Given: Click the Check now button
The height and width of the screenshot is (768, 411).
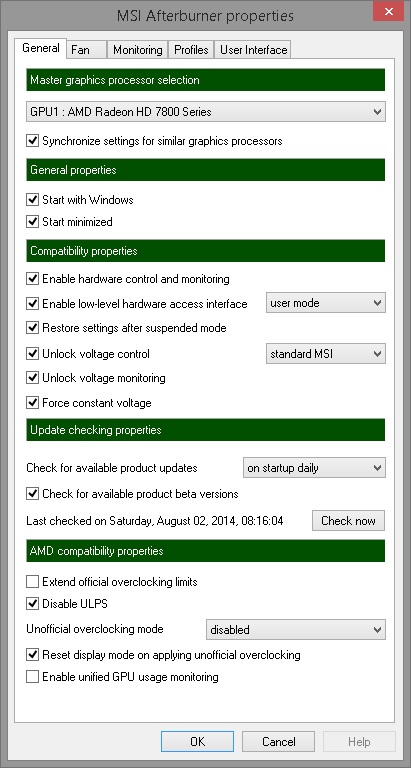Looking at the screenshot, I should point(348,521).
